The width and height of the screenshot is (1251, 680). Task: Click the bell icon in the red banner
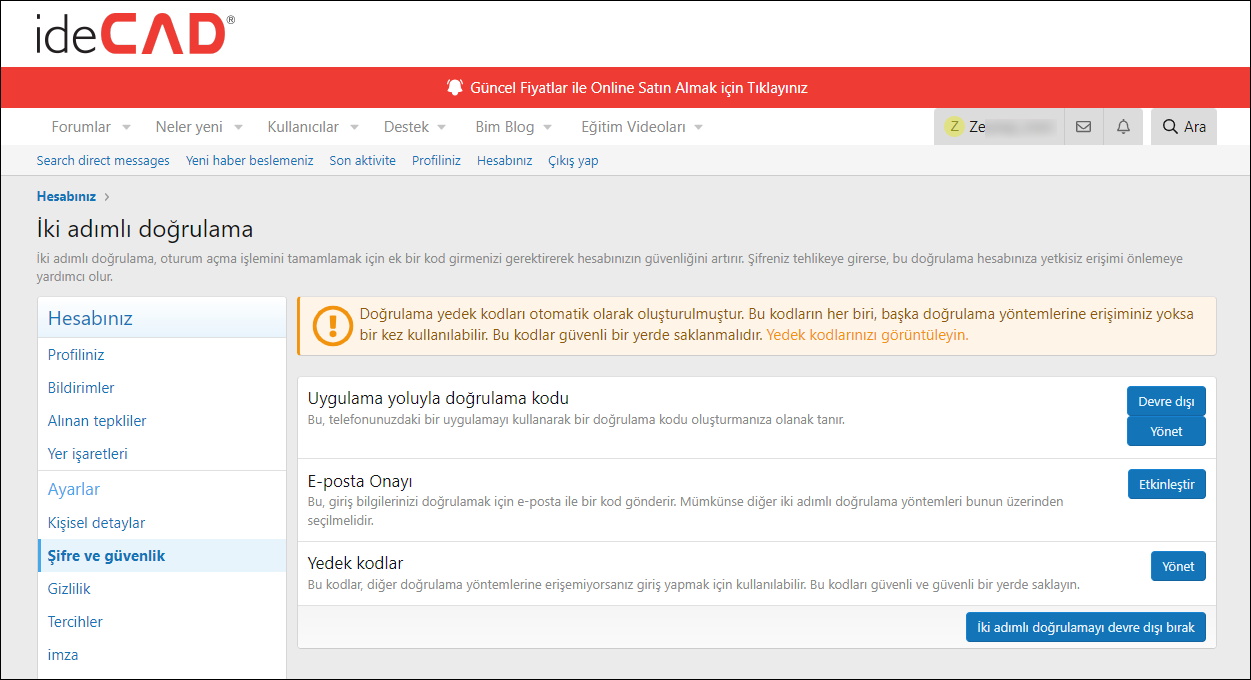point(455,87)
